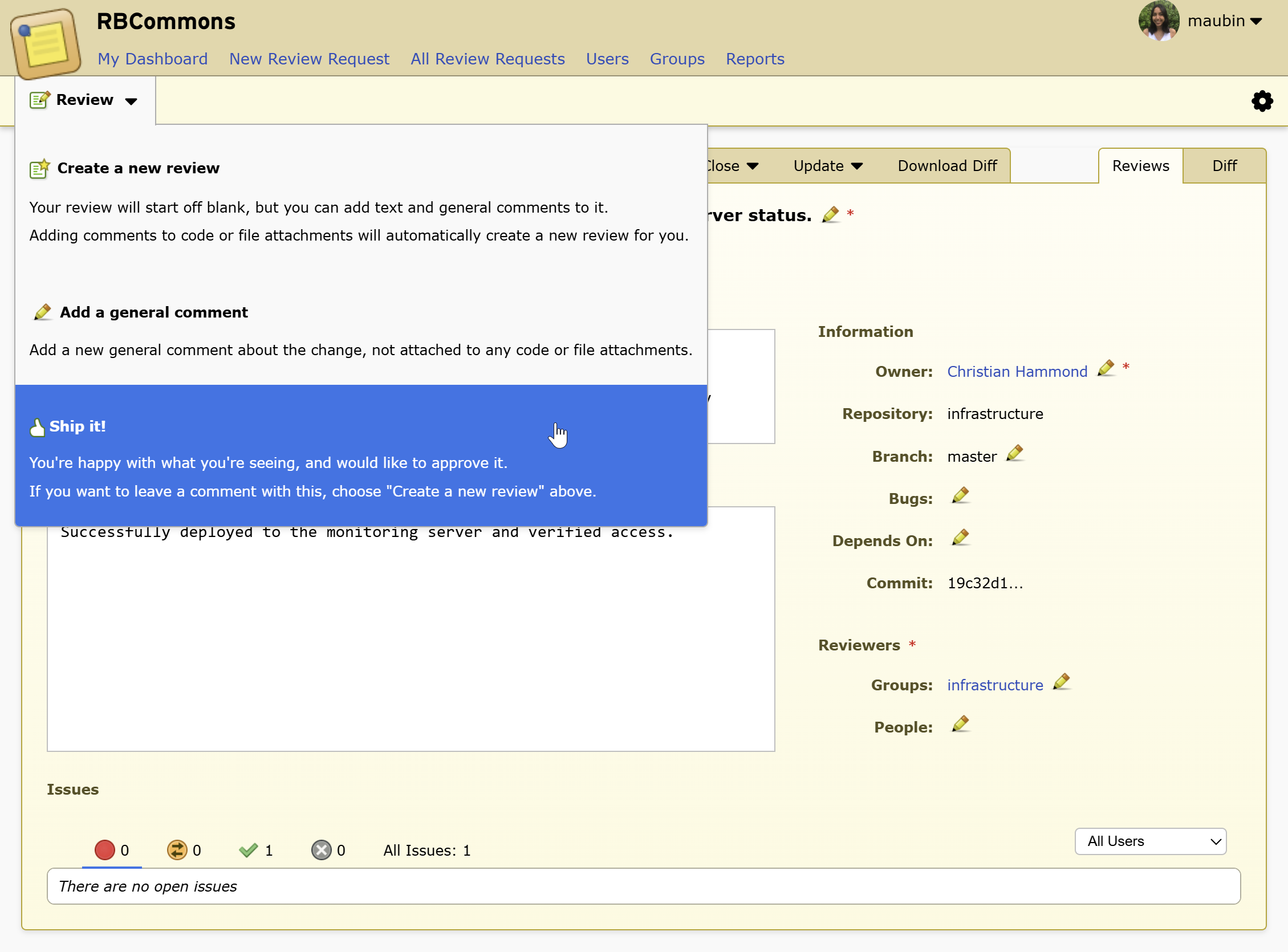Switch to the Diff tab
This screenshot has height=952, width=1288.
[x=1224, y=166]
